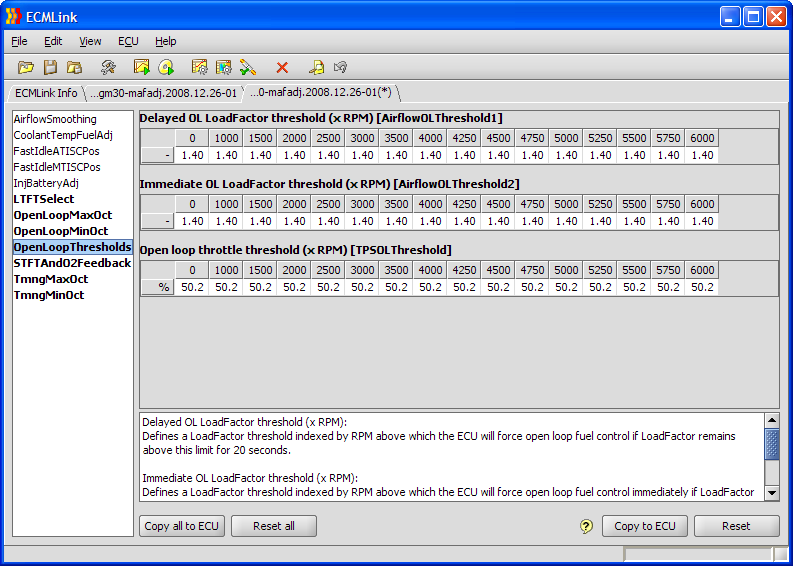Screen dimensions: 793x566
Task: Click the wrench and hammer tools icon
Action: 108,67
